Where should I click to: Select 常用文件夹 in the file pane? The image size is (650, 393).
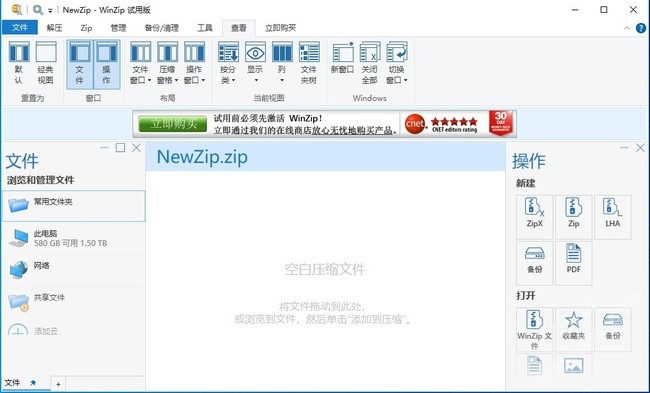[73, 206]
